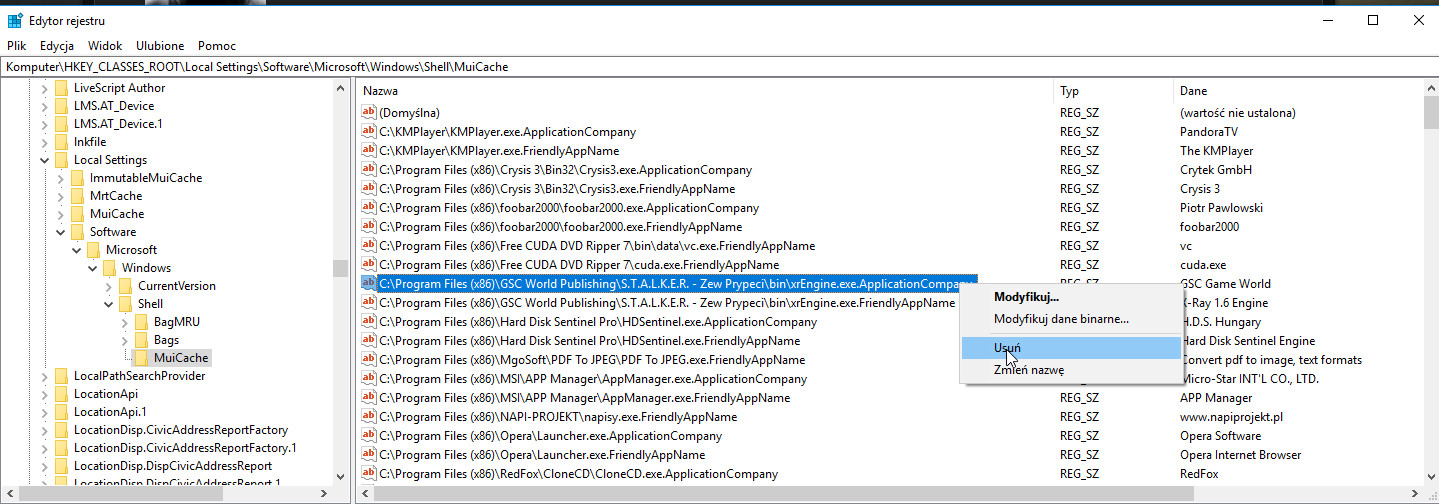Select Opera Launcher.exe.FriendlyAppName value icon
The height and width of the screenshot is (504, 1439).
click(x=368, y=455)
